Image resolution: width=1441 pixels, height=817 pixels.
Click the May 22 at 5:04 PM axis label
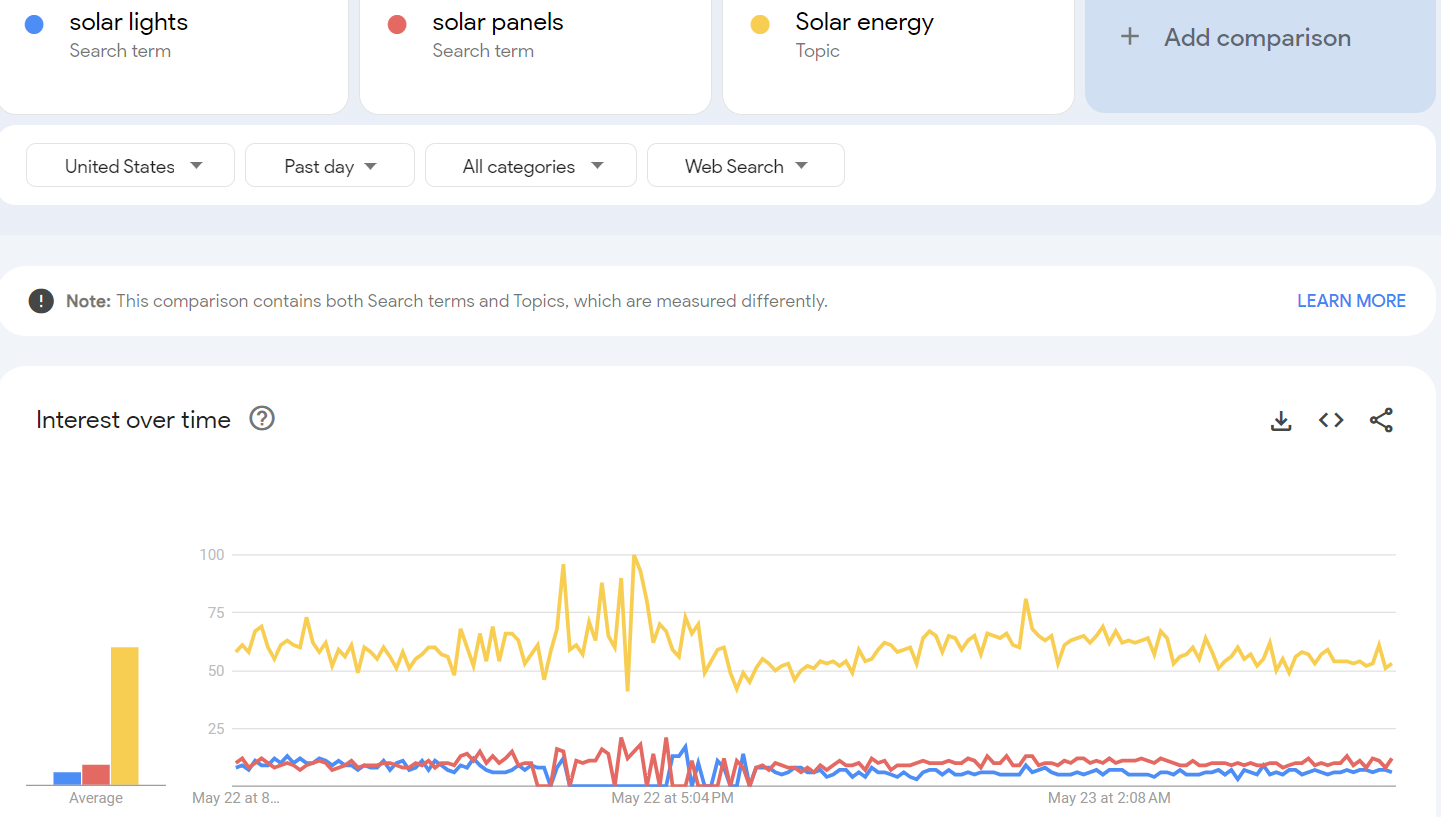(x=673, y=797)
